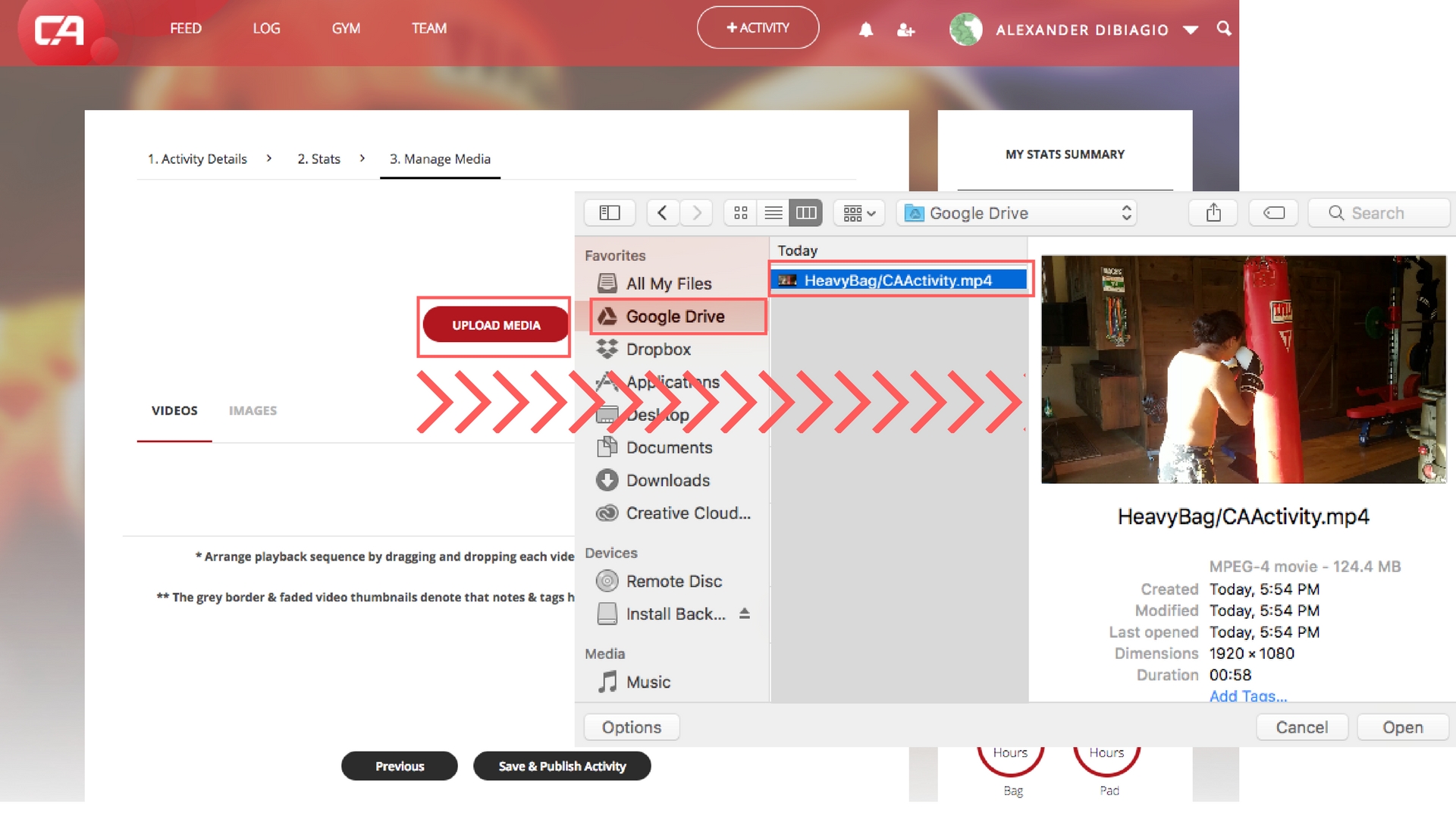Click the Upload Media button

(x=496, y=325)
